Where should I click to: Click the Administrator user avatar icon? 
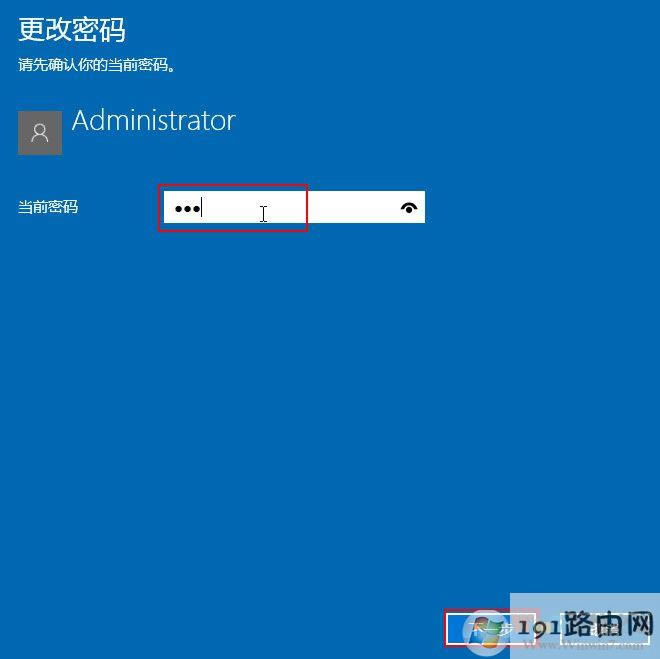[x=40, y=133]
